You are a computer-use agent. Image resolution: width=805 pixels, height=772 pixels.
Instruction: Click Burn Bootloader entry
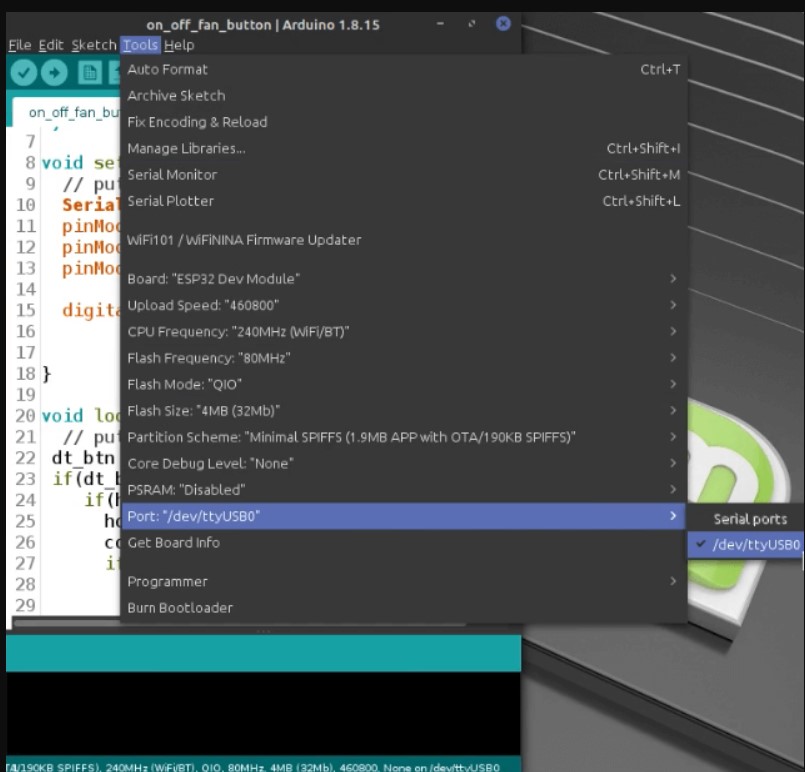404,608
